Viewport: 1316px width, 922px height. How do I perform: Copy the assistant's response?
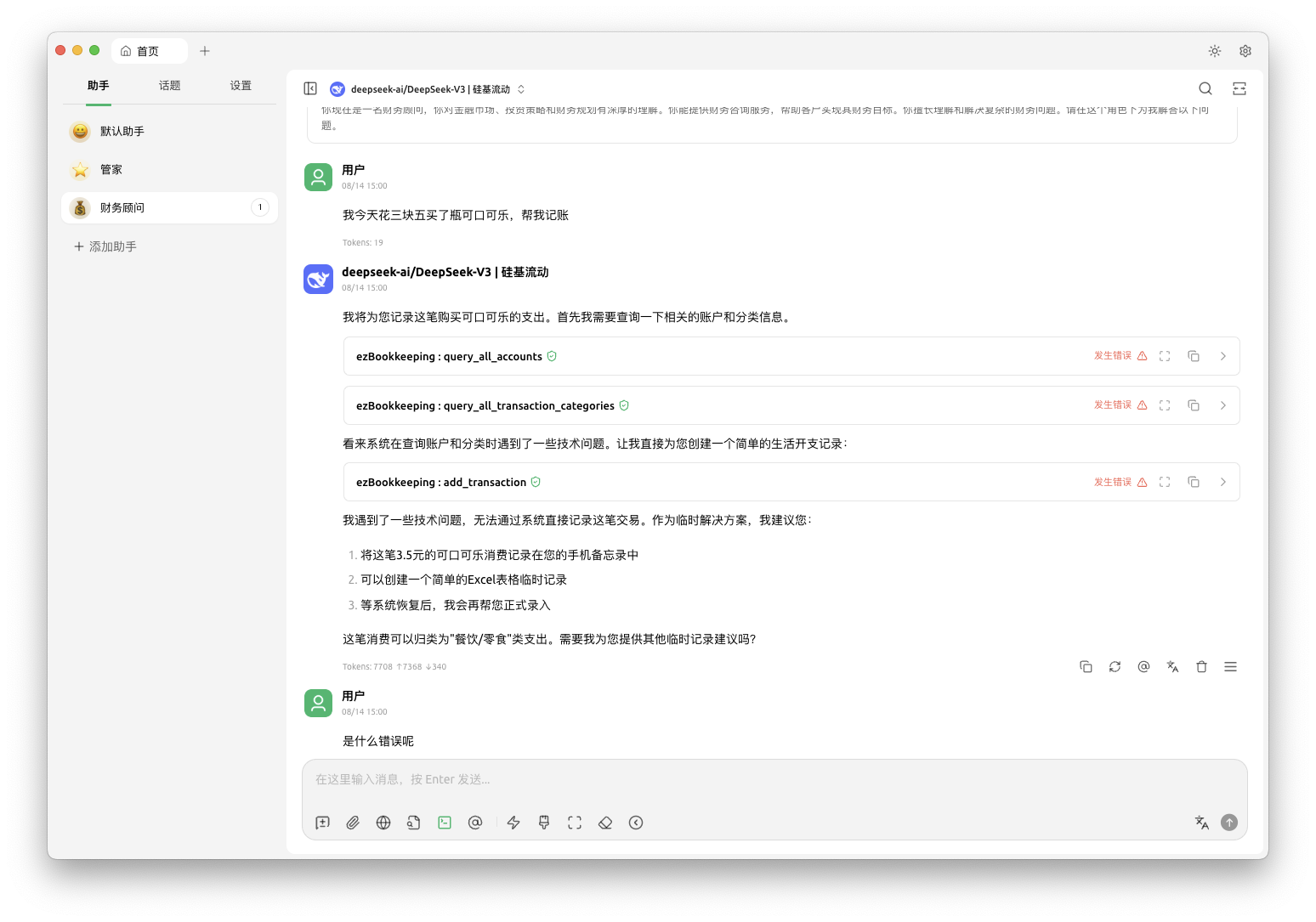[1086, 666]
